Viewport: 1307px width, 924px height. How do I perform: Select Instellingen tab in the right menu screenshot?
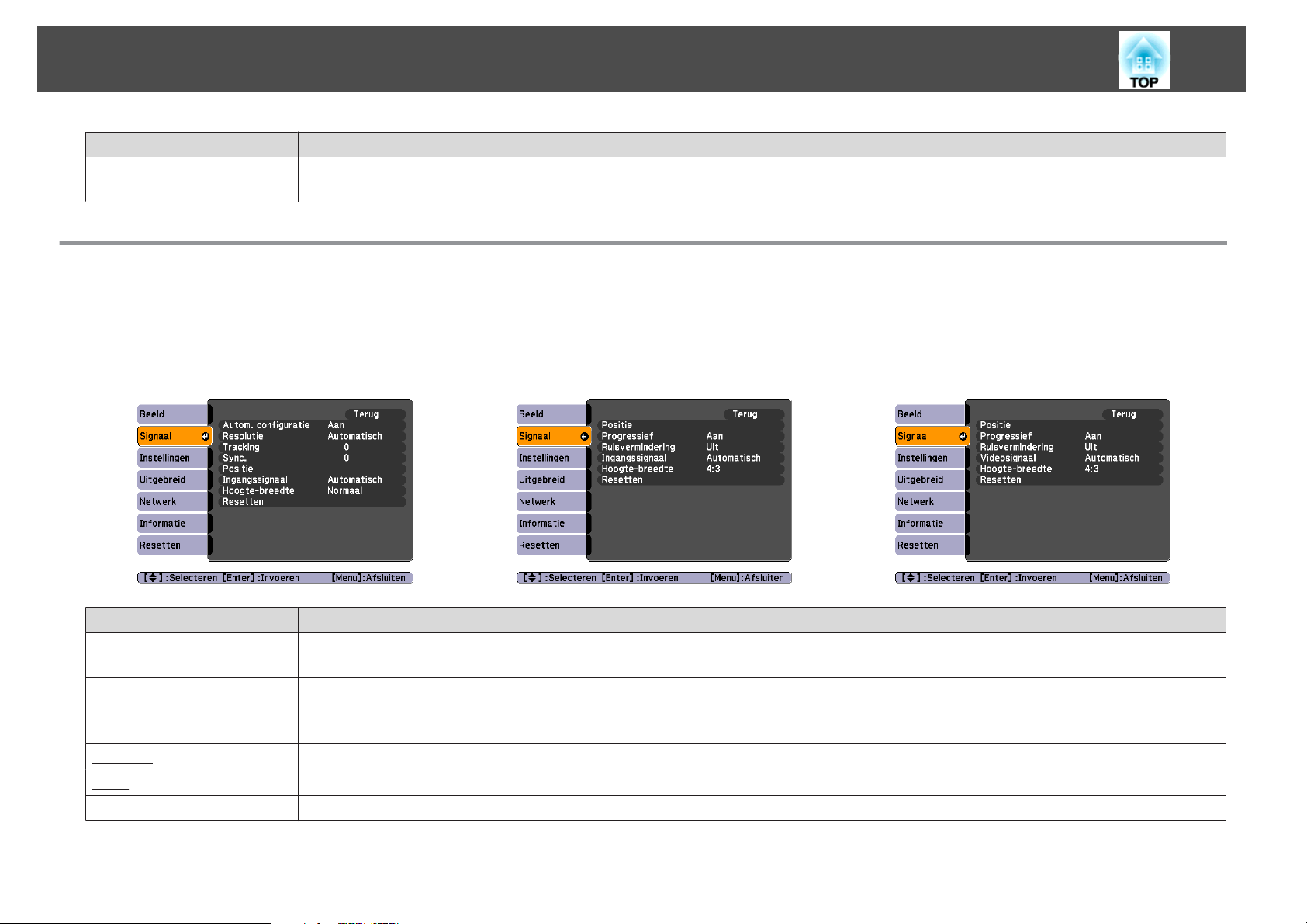[x=931, y=458]
